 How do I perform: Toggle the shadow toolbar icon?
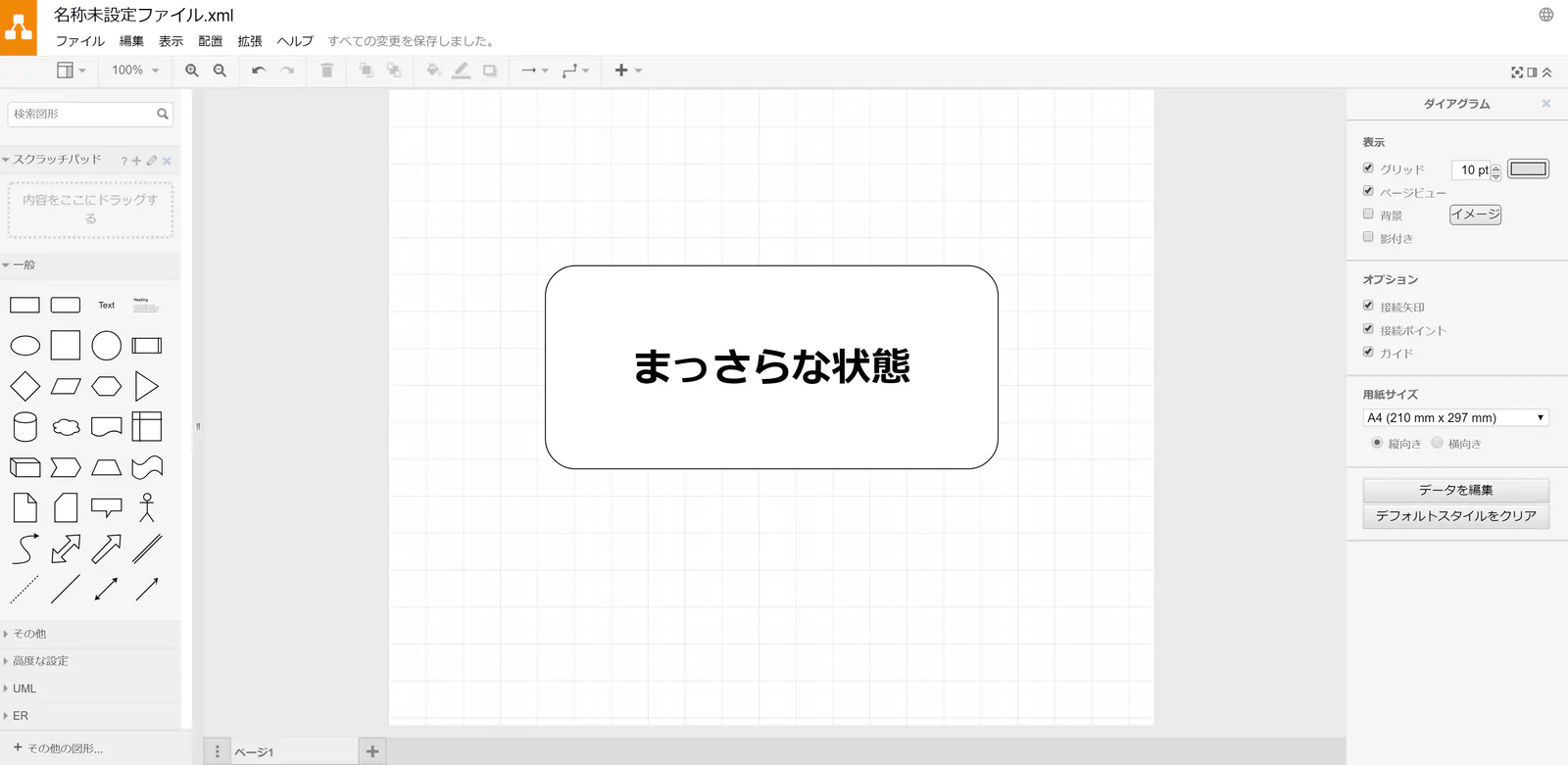490,71
